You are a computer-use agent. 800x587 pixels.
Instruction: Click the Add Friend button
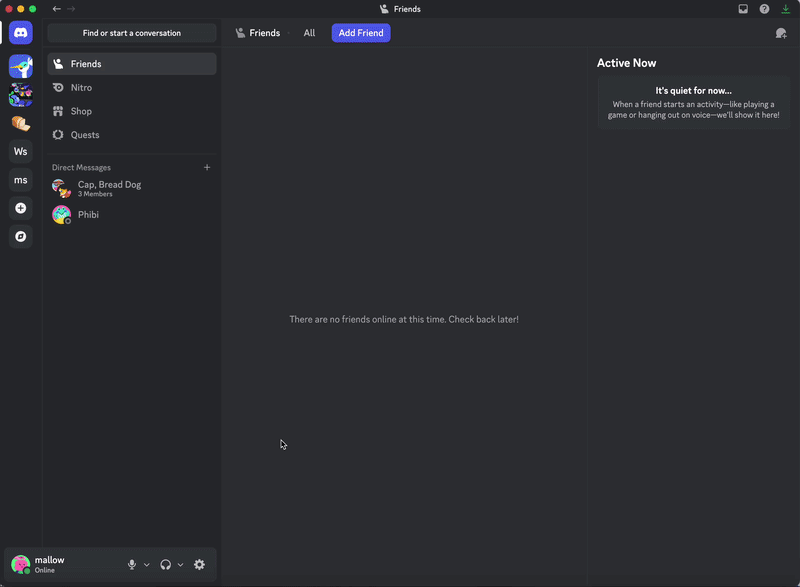(361, 33)
